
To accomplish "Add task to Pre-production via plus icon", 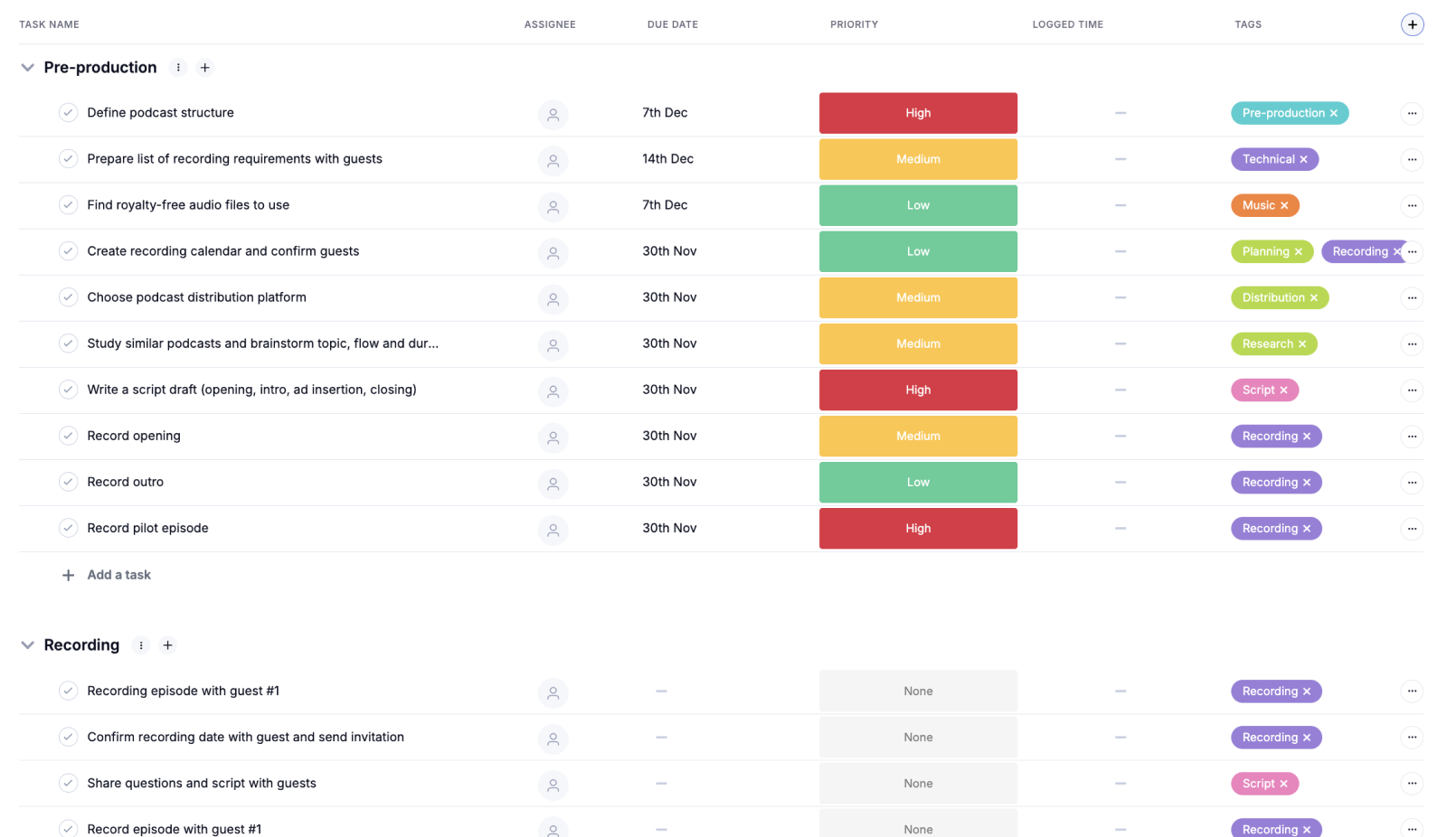I will point(205,68).
